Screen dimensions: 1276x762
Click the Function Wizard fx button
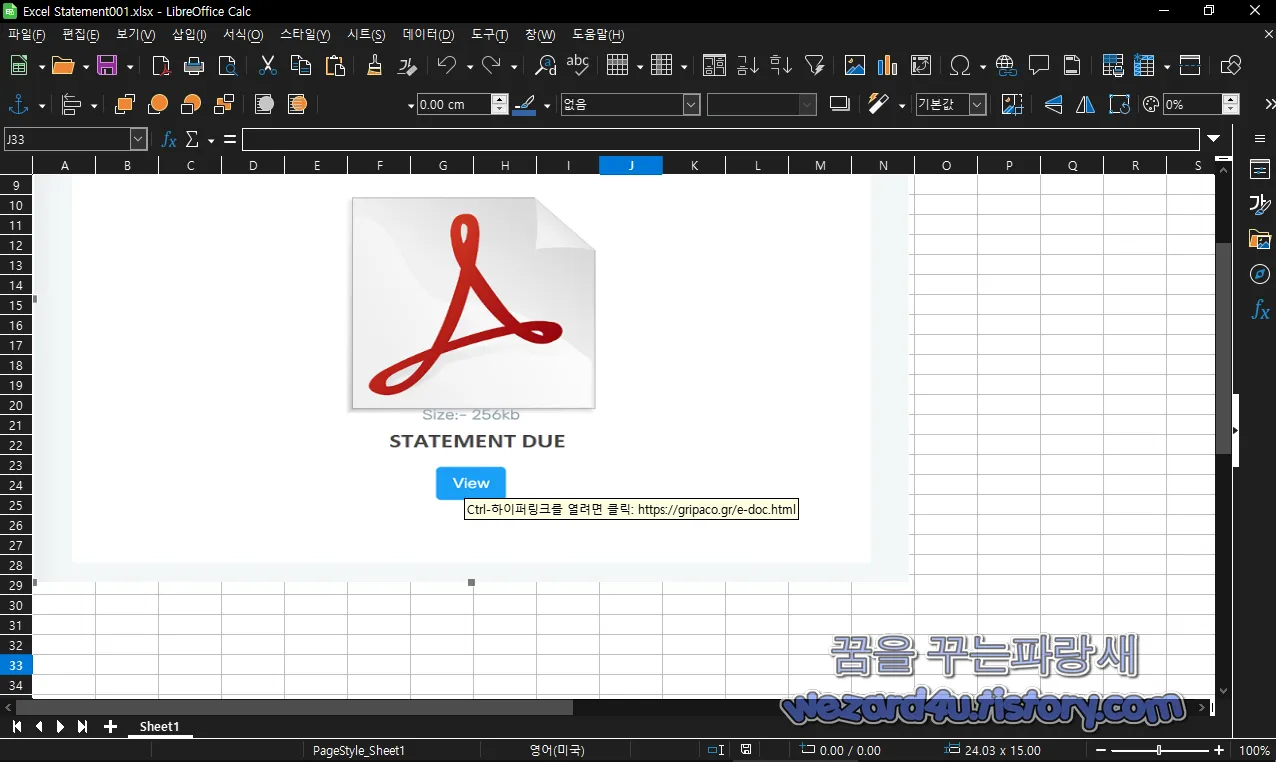(169, 140)
